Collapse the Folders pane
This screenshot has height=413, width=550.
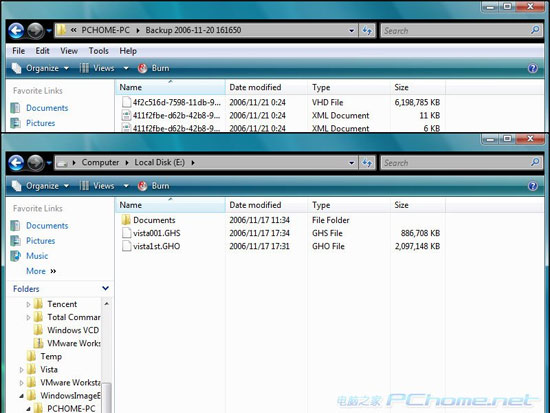point(105,288)
